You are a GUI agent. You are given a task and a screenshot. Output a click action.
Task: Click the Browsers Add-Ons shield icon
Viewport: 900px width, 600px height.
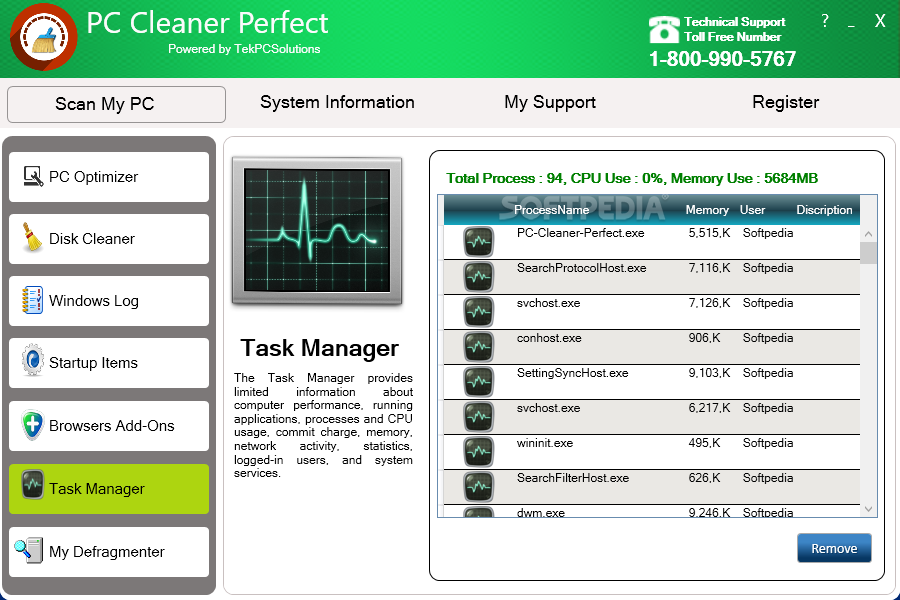pyautogui.click(x=33, y=425)
